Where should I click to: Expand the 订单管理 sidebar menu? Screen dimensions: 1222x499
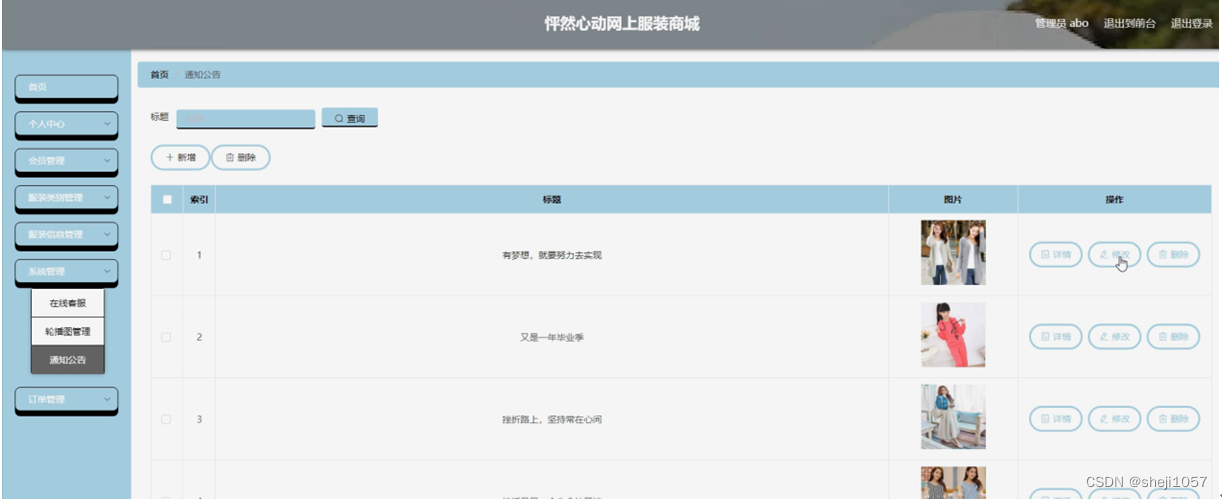[x=66, y=399]
